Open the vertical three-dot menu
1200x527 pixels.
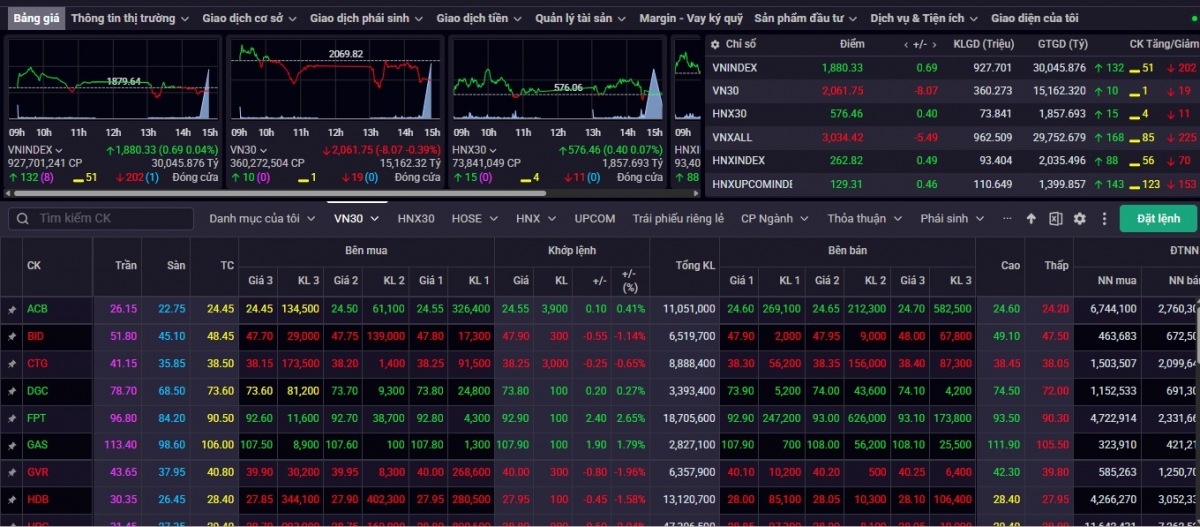click(1104, 219)
